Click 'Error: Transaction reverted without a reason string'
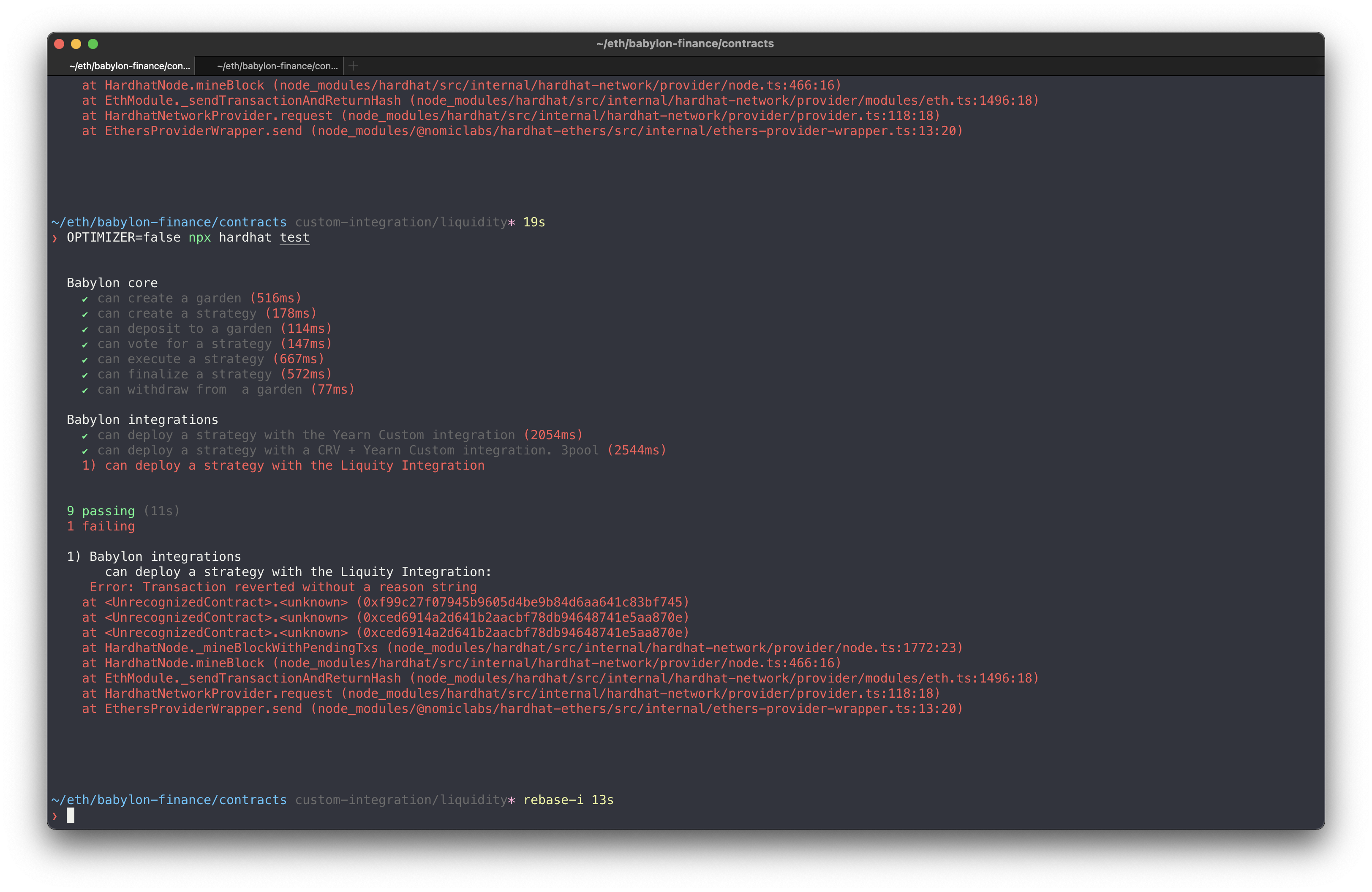 tap(283, 587)
